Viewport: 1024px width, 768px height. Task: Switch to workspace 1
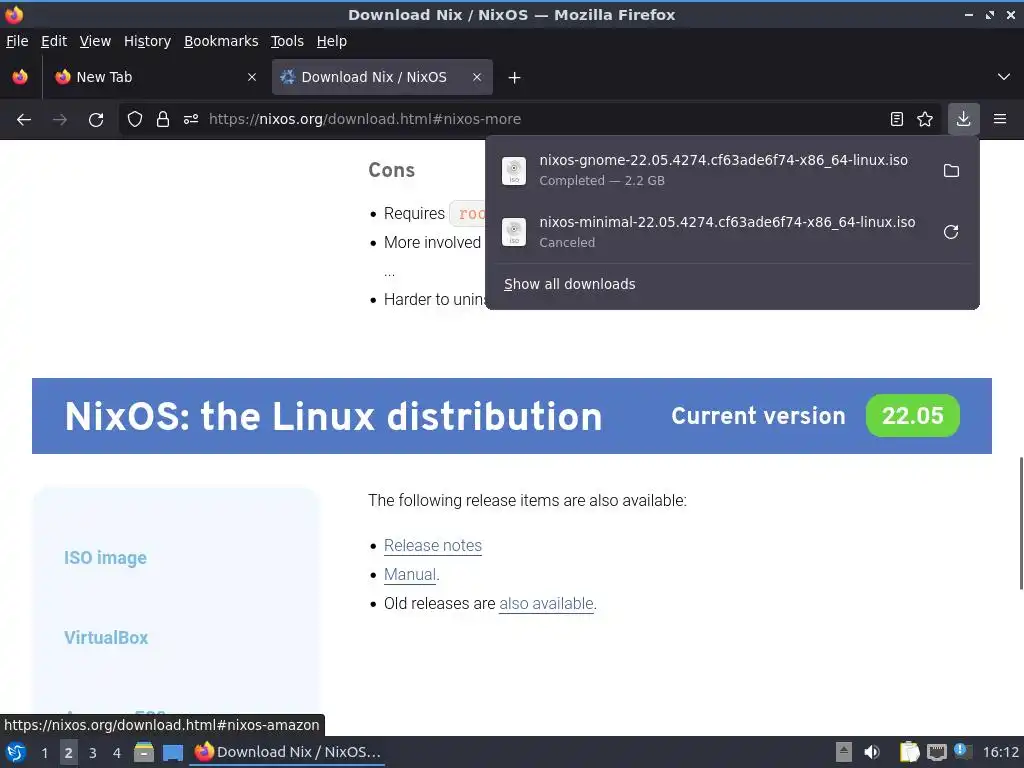point(44,753)
